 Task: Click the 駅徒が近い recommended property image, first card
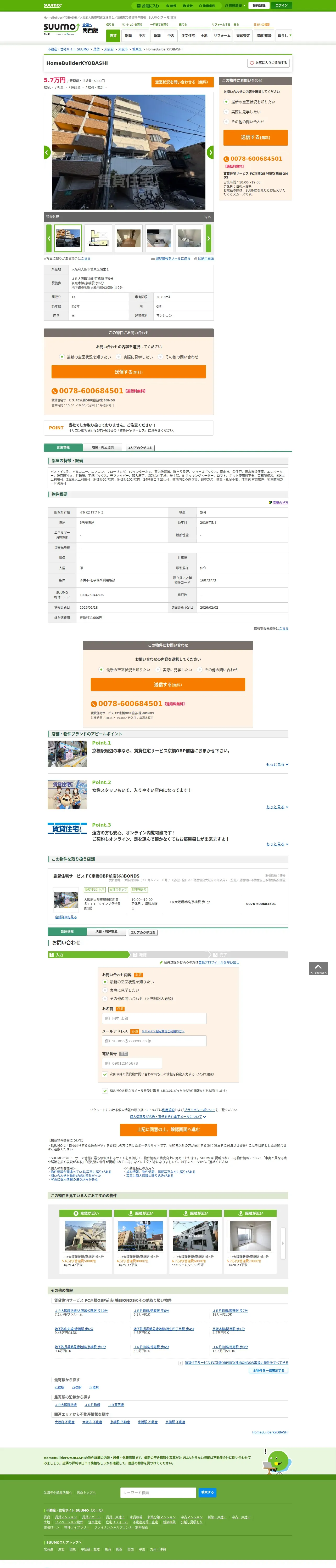(x=85, y=1236)
